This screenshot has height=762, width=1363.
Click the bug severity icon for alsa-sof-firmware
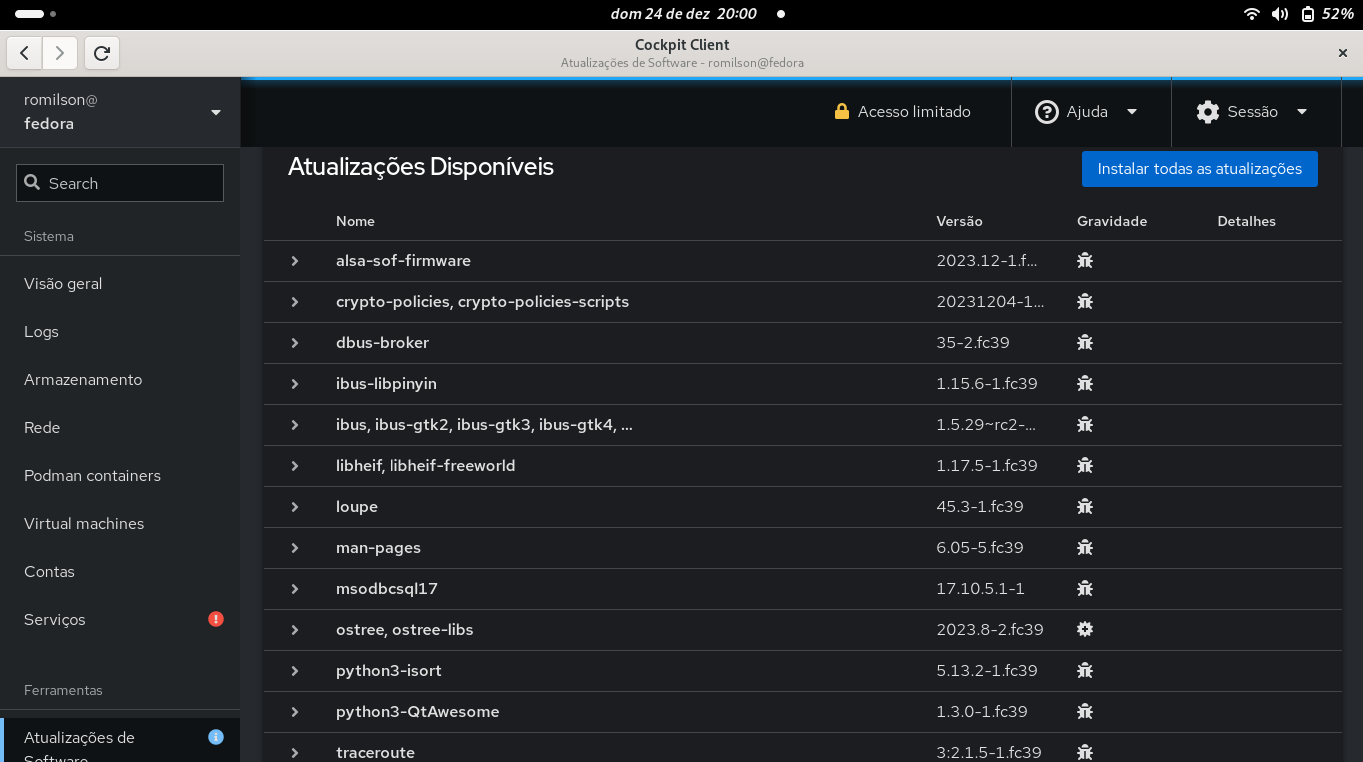click(1085, 261)
